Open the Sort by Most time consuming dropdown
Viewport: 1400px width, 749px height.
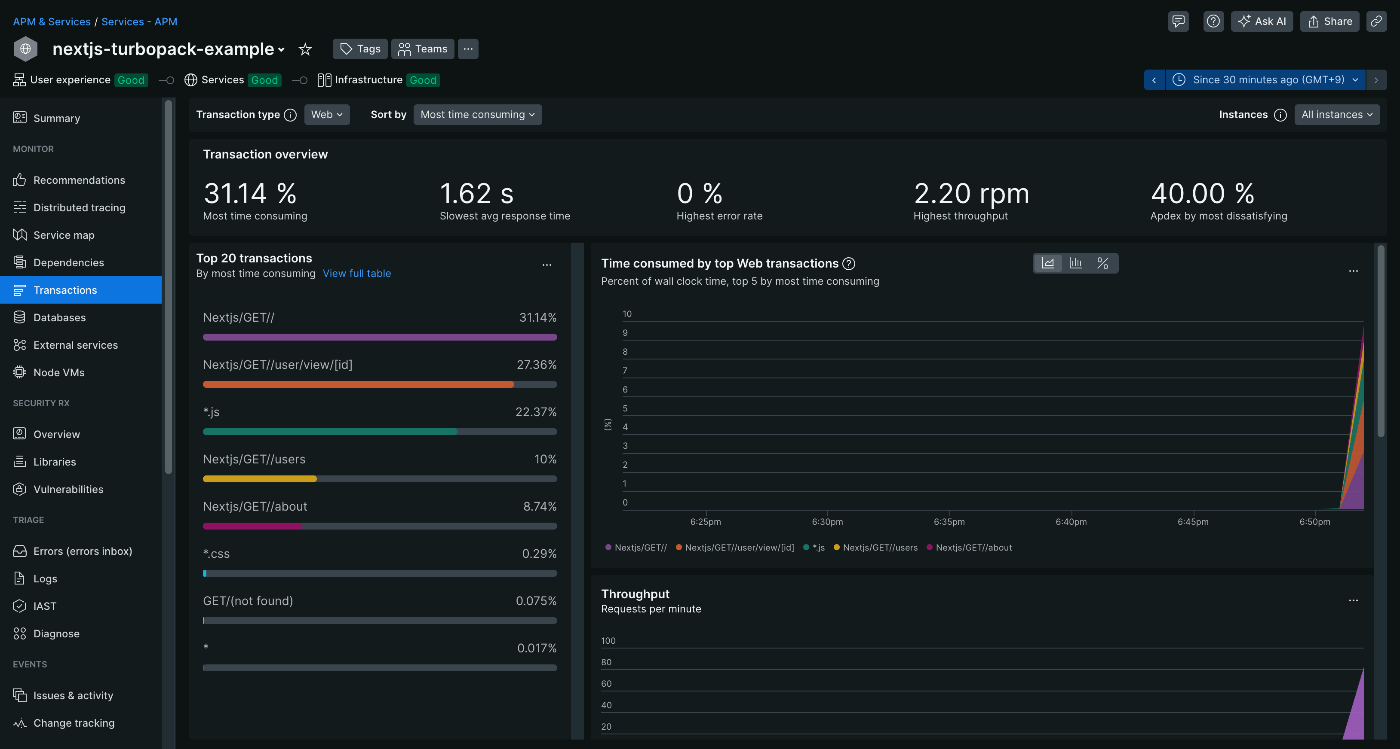(x=477, y=115)
